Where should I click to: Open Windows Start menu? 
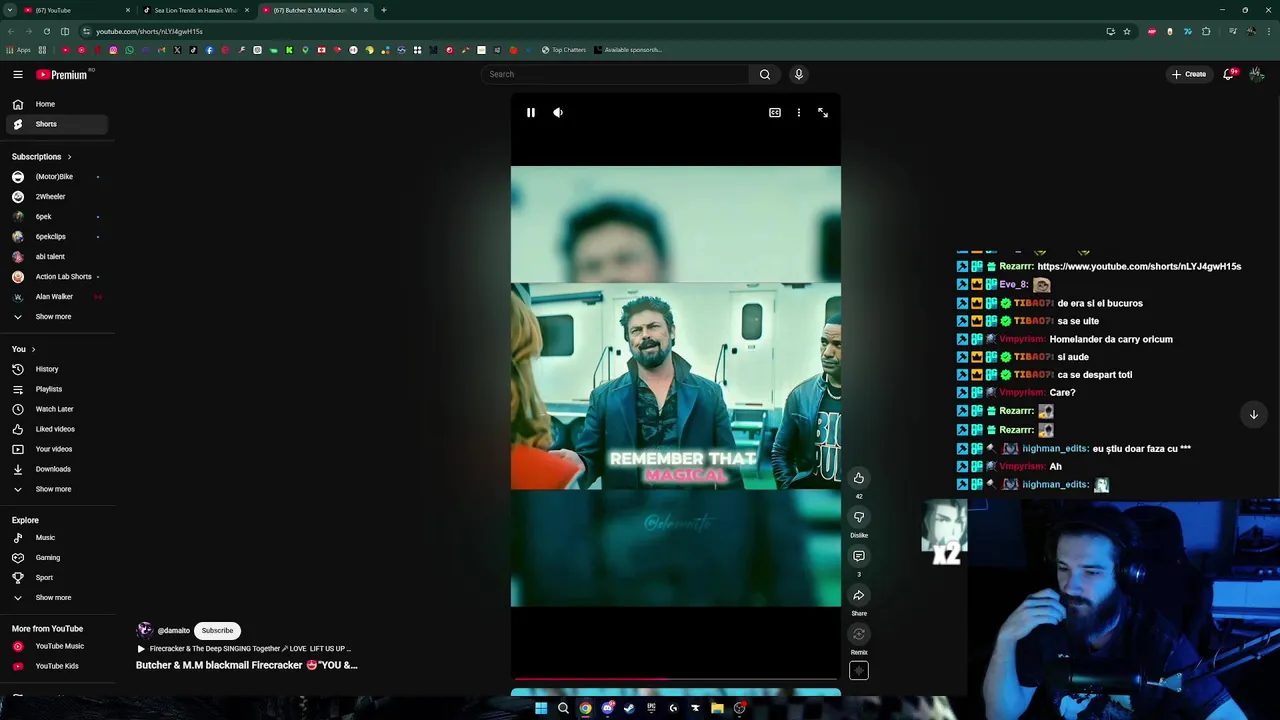(x=541, y=708)
